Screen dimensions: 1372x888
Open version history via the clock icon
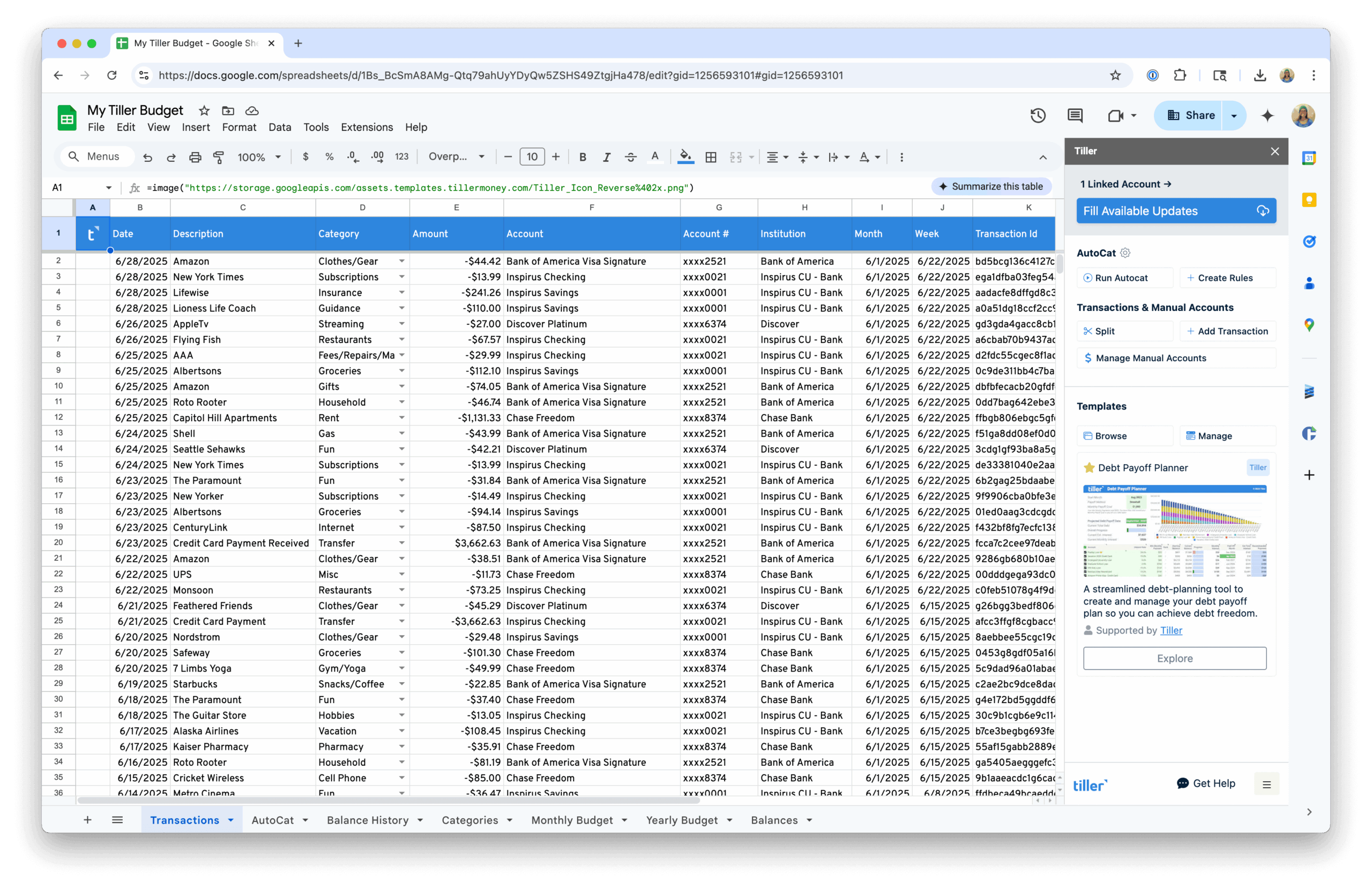tap(1038, 115)
